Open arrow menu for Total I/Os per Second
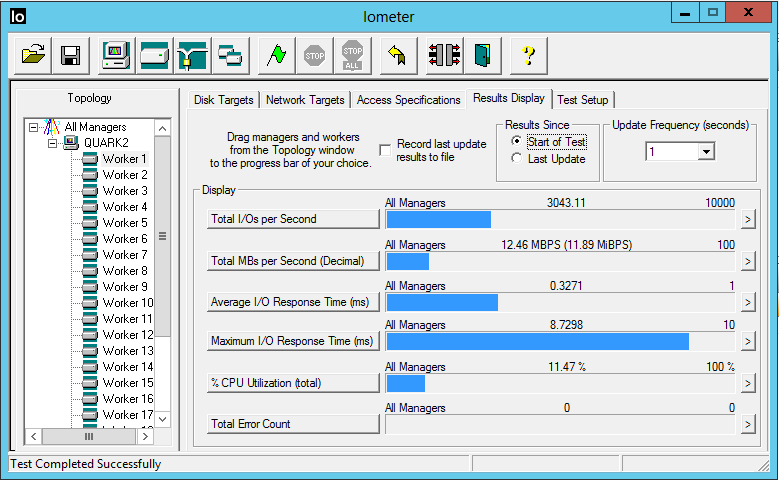Screen dimensions: 779x482 748,219
